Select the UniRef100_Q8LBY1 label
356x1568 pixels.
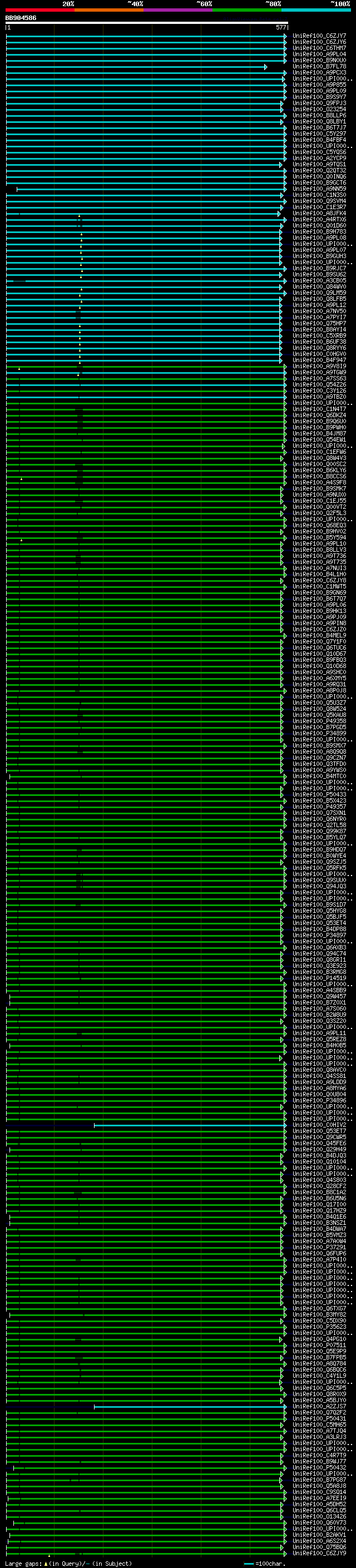(319, 121)
